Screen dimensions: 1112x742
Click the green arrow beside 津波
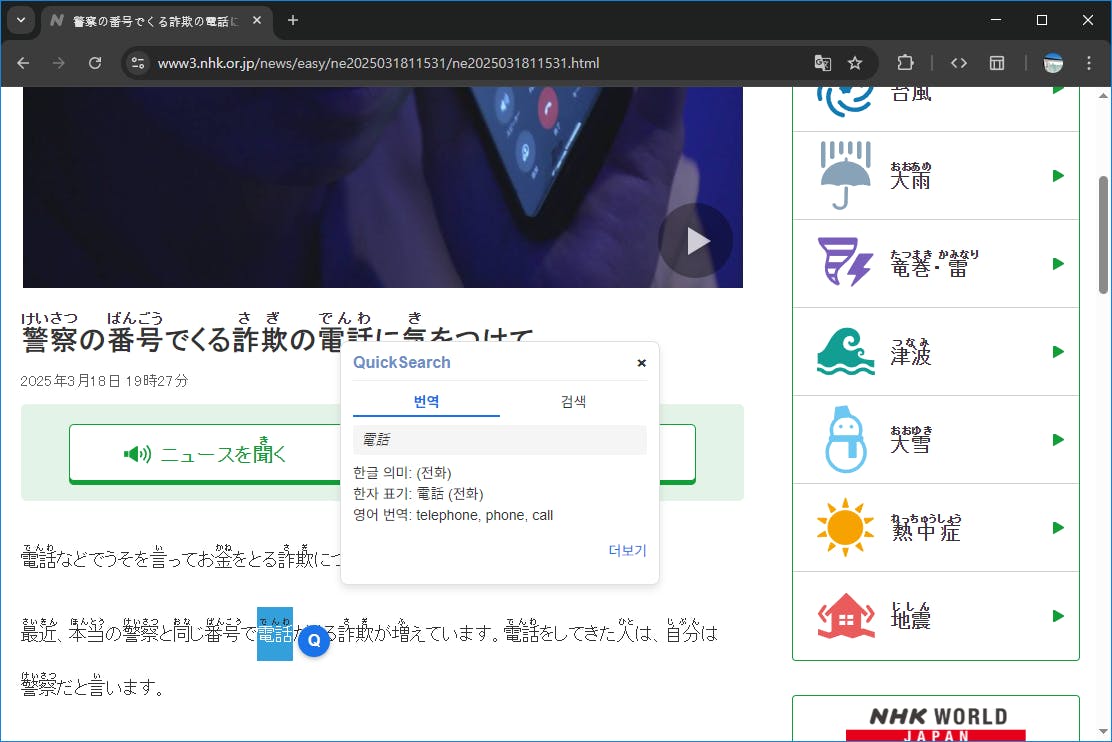[1058, 352]
